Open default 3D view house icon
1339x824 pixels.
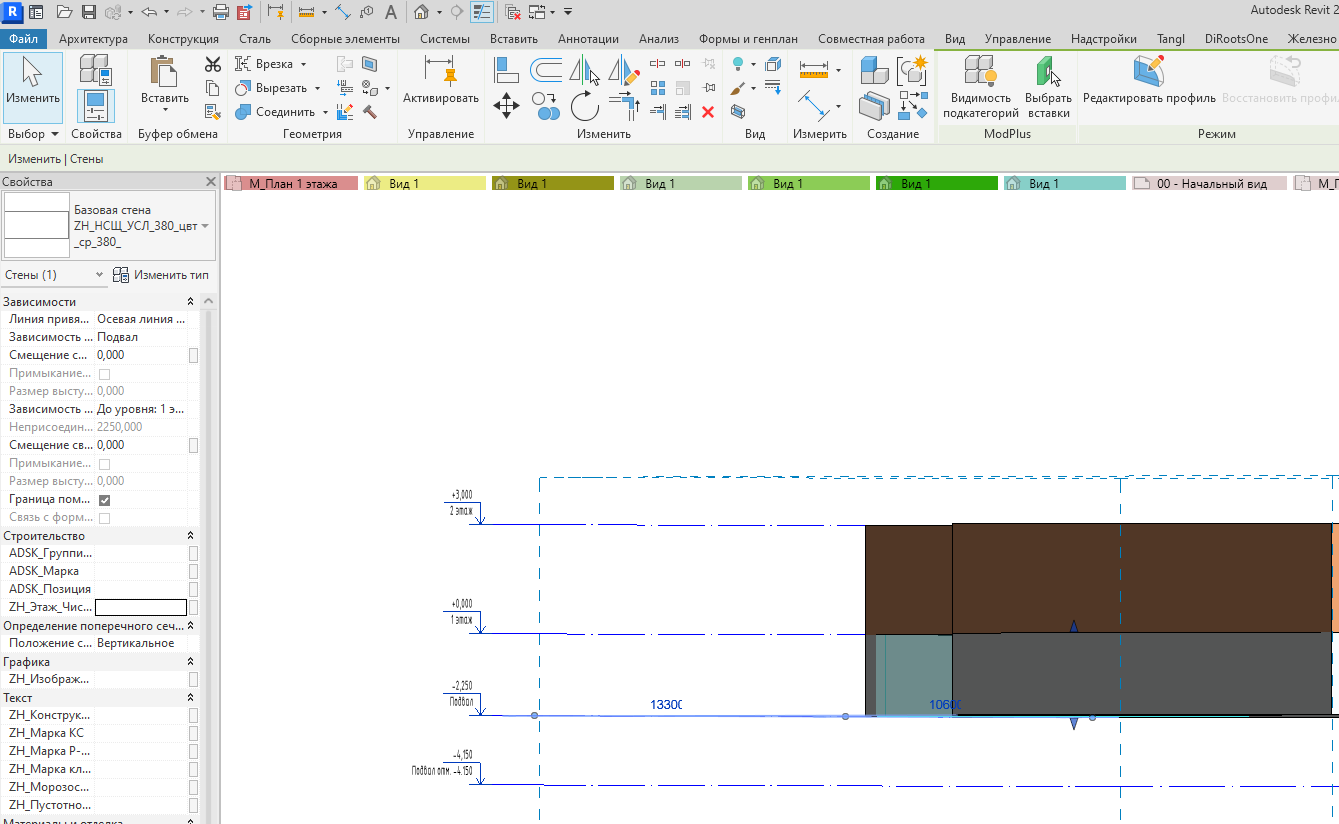(x=421, y=12)
